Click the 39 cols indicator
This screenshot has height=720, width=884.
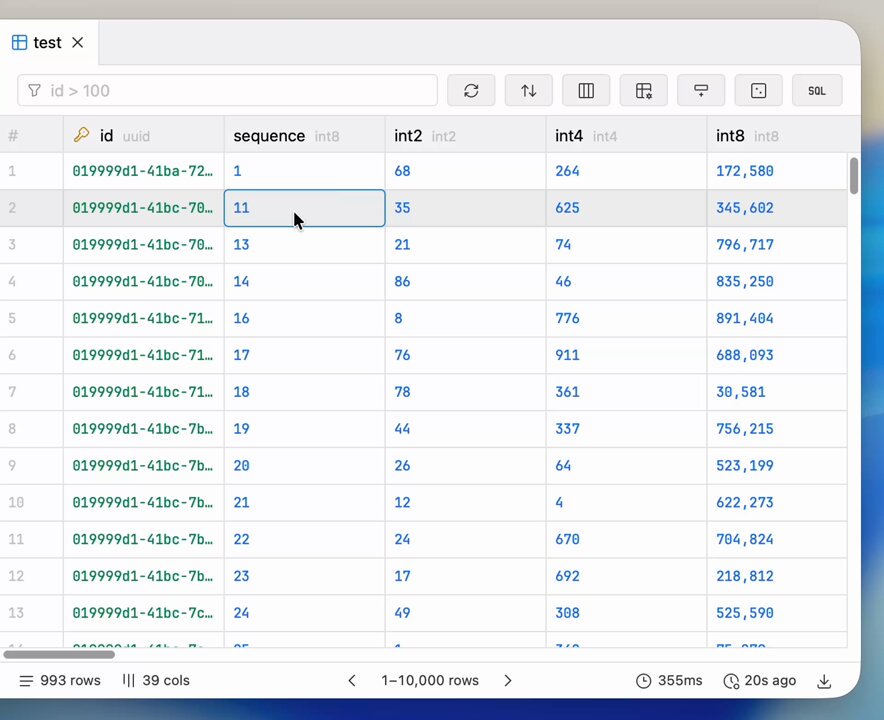pyautogui.click(x=156, y=681)
